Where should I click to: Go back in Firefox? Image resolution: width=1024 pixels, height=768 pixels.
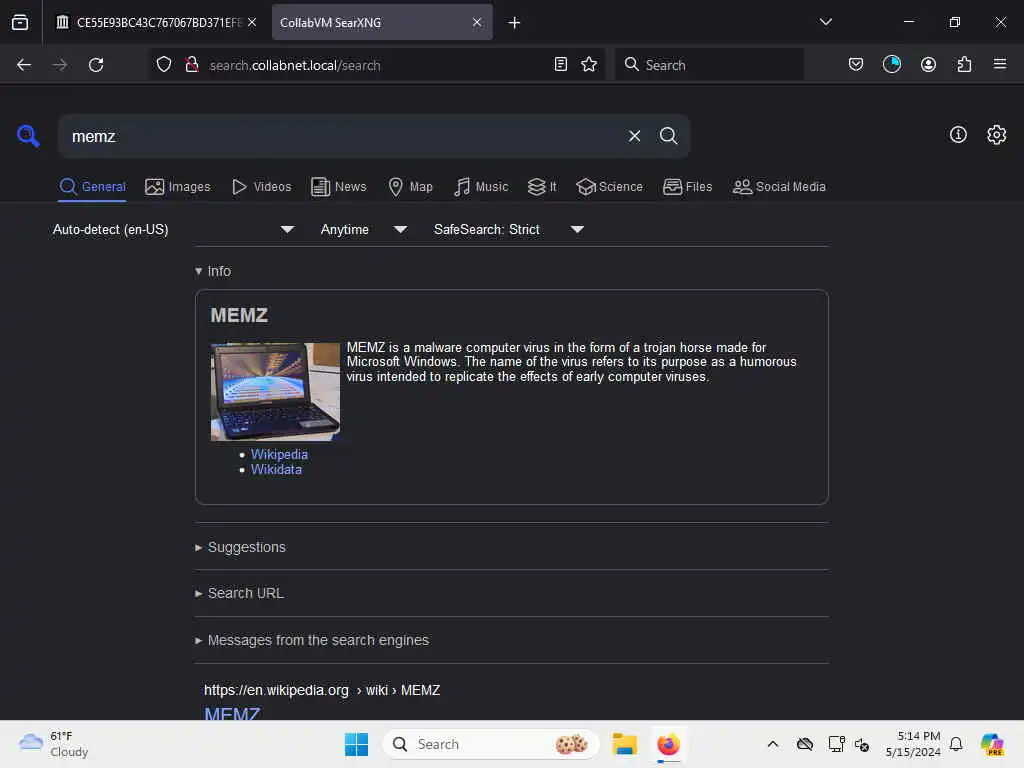point(24,65)
